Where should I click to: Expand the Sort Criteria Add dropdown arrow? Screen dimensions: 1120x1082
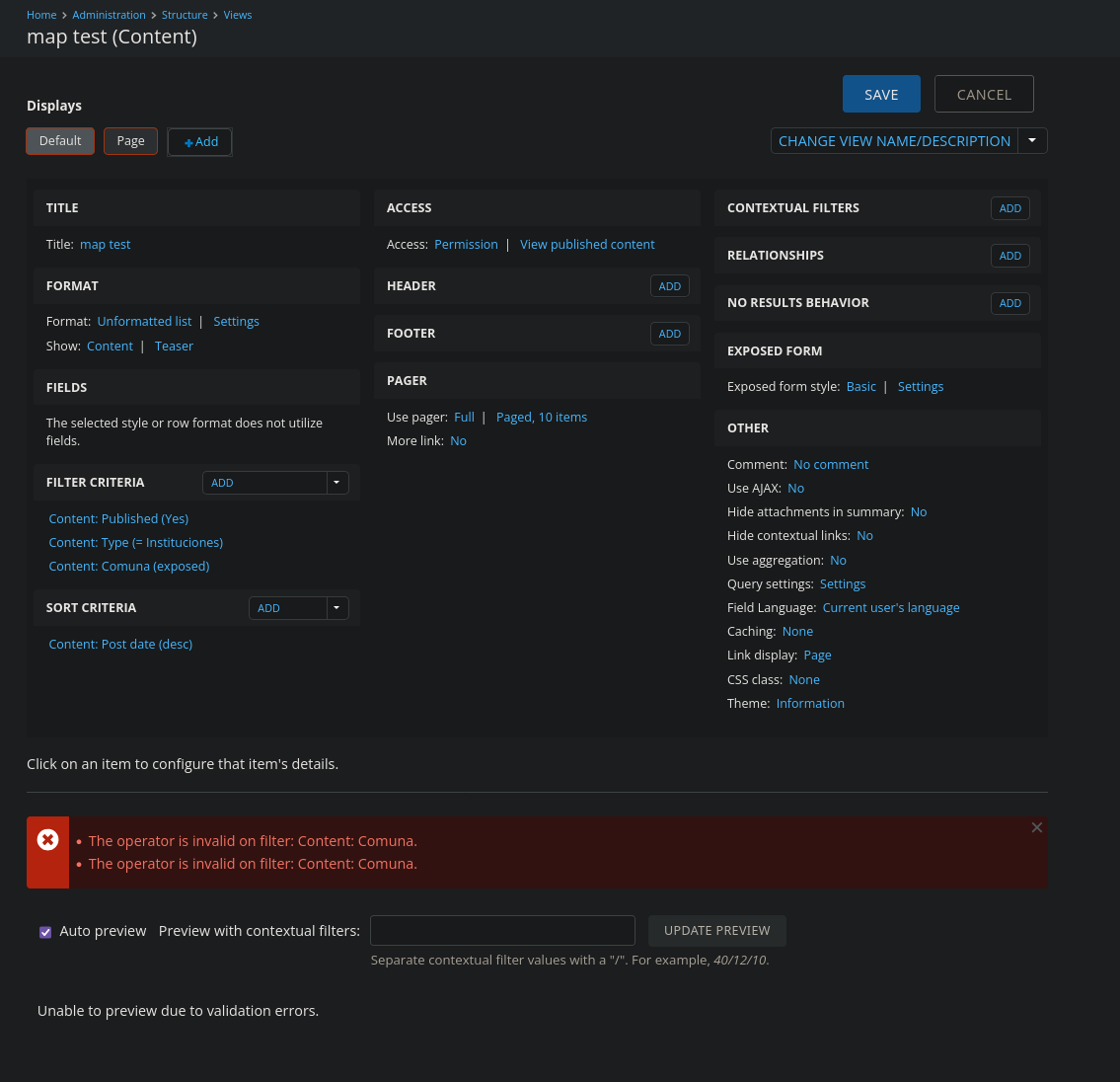point(336,608)
